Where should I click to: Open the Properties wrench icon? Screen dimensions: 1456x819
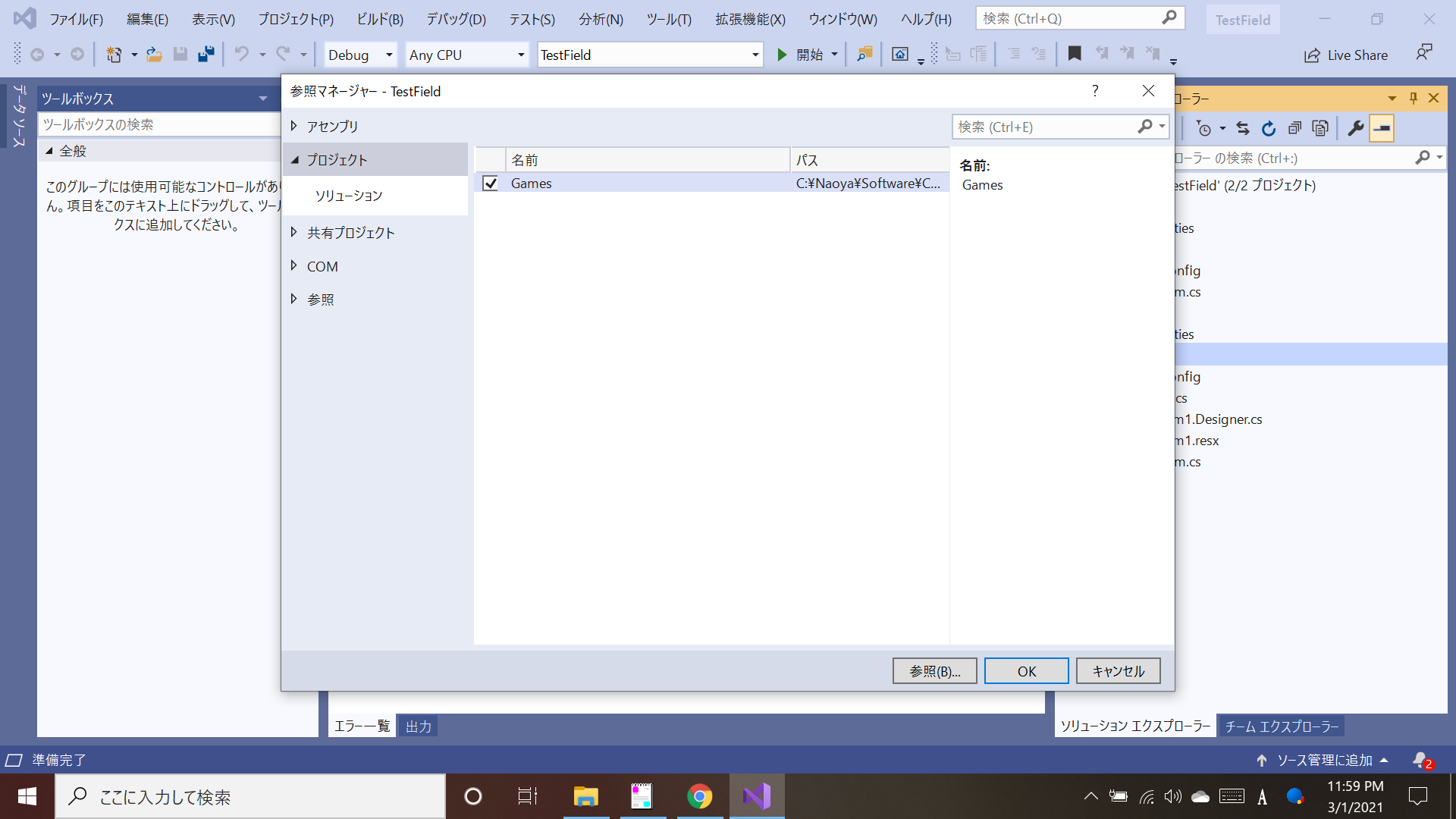[x=1355, y=128]
